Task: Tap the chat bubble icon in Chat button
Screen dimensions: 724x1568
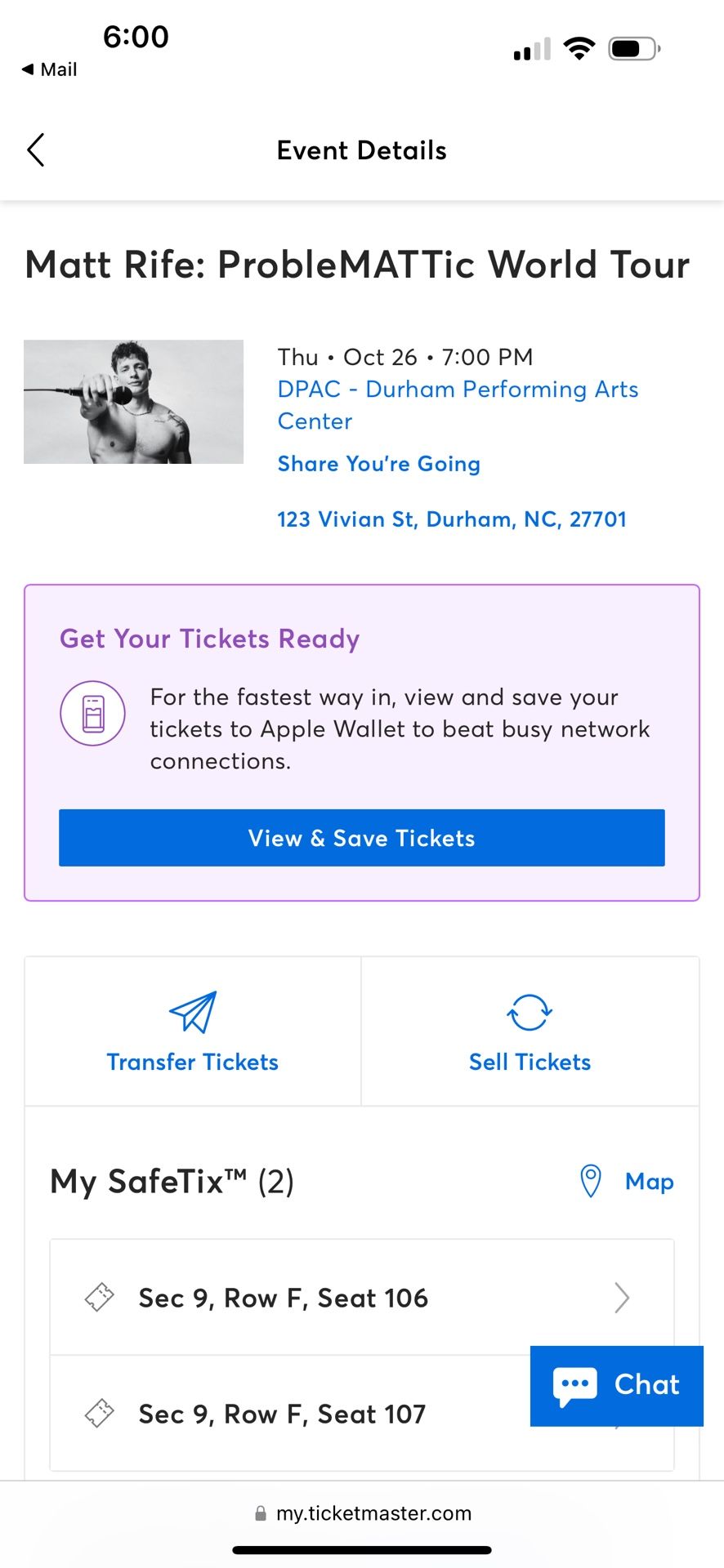Action: click(x=574, y=1387)
